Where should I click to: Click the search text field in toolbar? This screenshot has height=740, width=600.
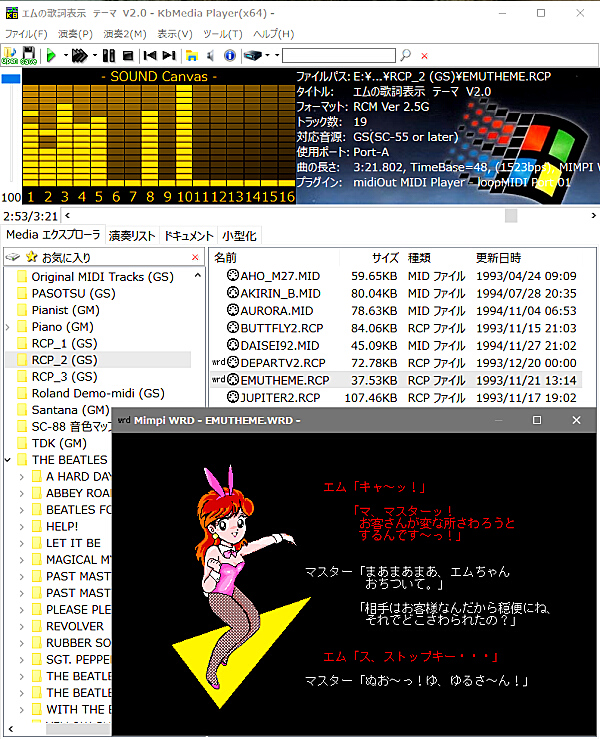[338, 56]
